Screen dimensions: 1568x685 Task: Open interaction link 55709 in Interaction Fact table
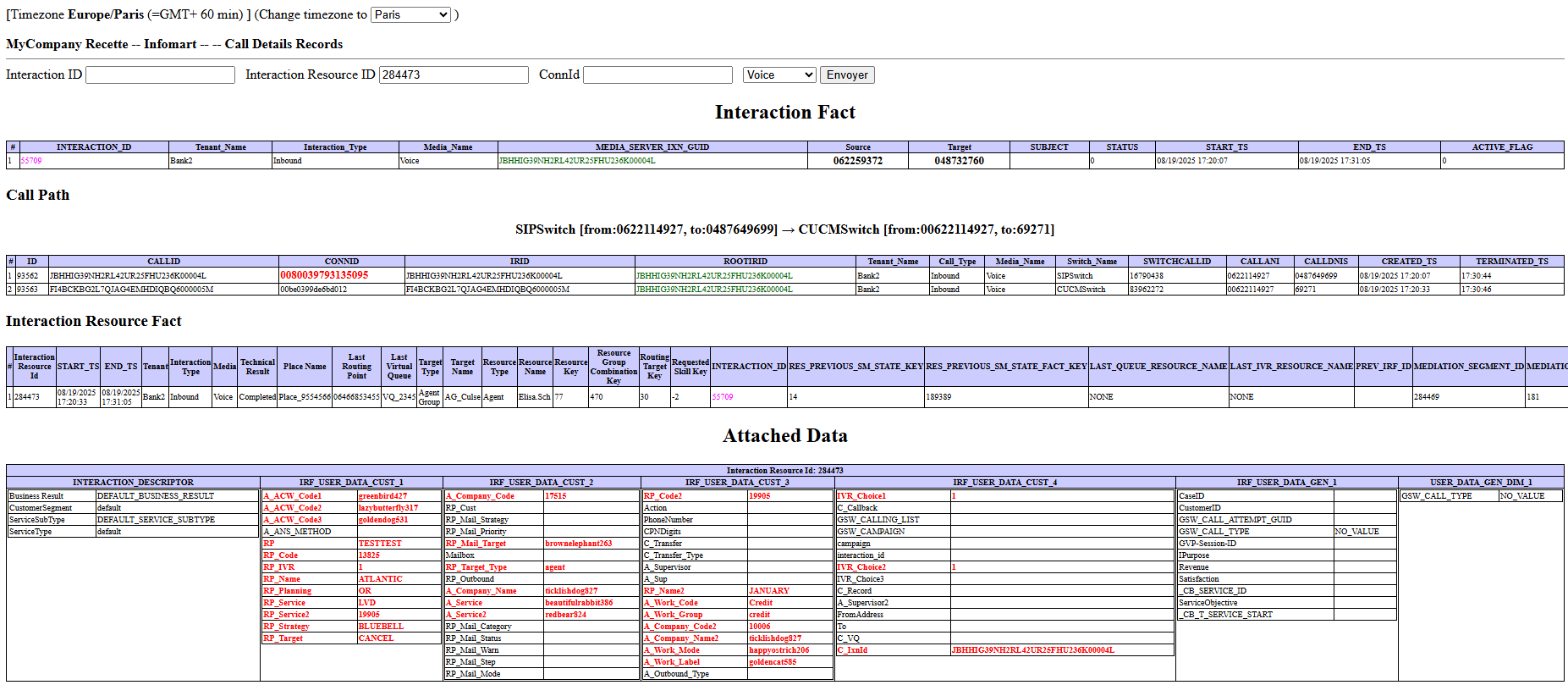(31, 161)
